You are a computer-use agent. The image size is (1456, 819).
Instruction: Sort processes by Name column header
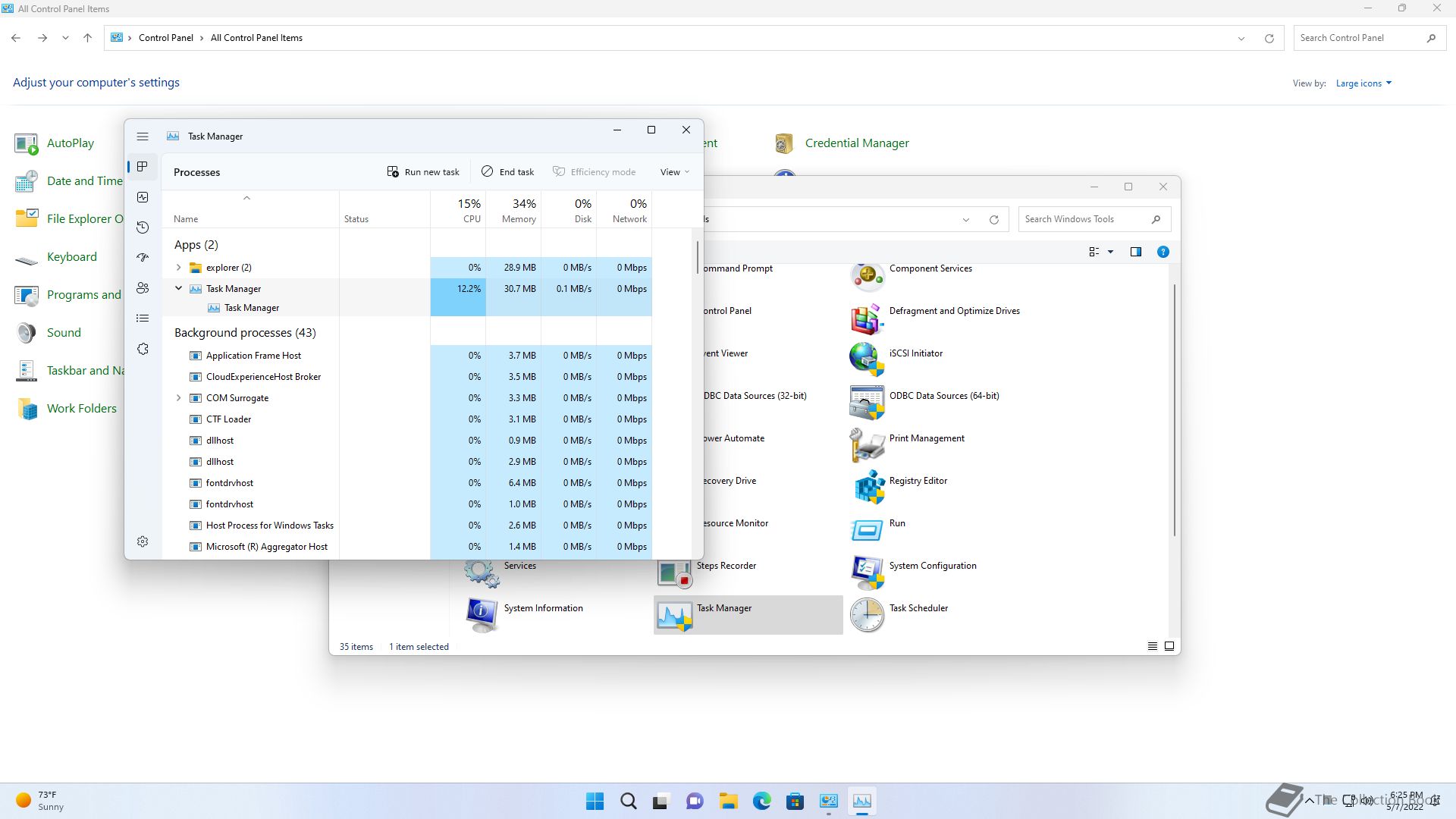coord(251,210)
